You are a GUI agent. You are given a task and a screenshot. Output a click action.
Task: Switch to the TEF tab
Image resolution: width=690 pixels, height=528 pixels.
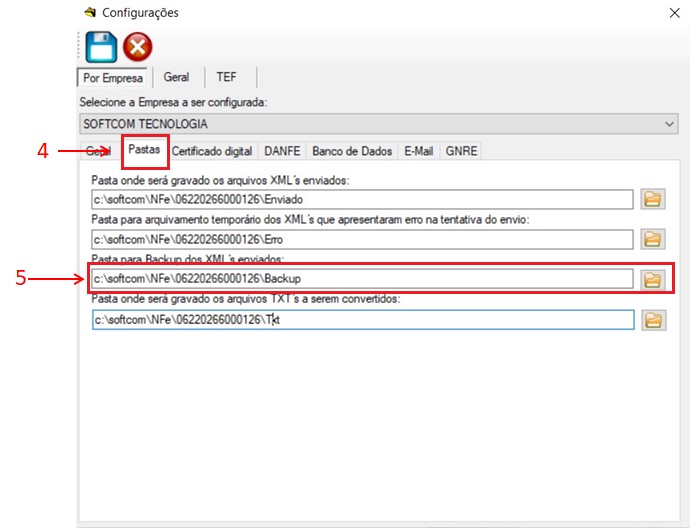(x=226, y=77)
